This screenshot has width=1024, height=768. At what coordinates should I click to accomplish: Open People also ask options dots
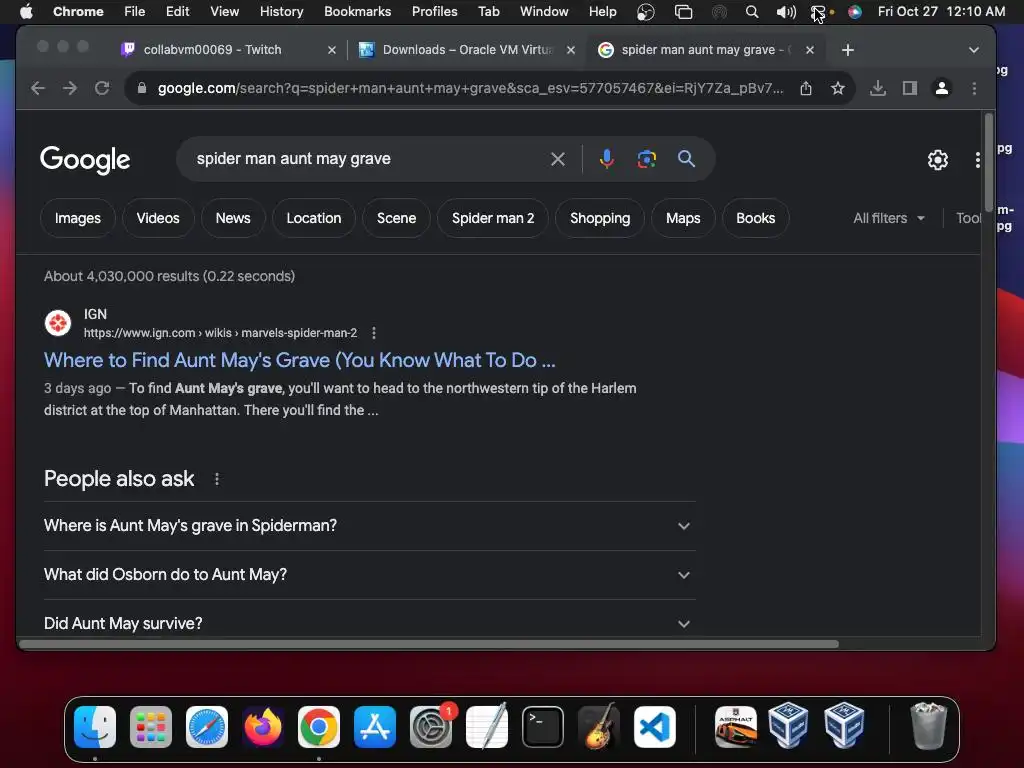[x=217, y=479]
